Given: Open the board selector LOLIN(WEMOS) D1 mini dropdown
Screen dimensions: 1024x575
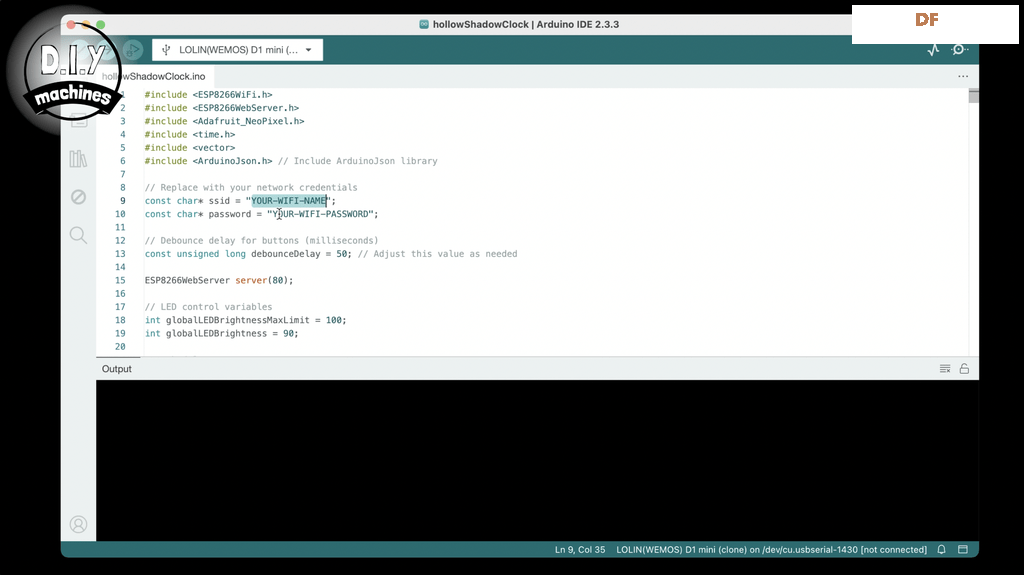Looking at the screenshot, I should point(238,50).
